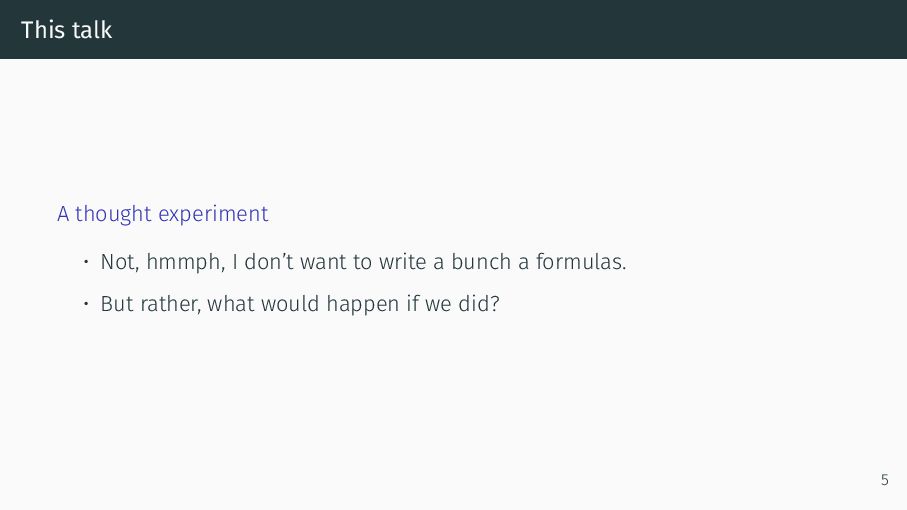The height and width of the screenshot is (510, 907).
Task: Select the slide number 5
Action: tap(884, 480)
